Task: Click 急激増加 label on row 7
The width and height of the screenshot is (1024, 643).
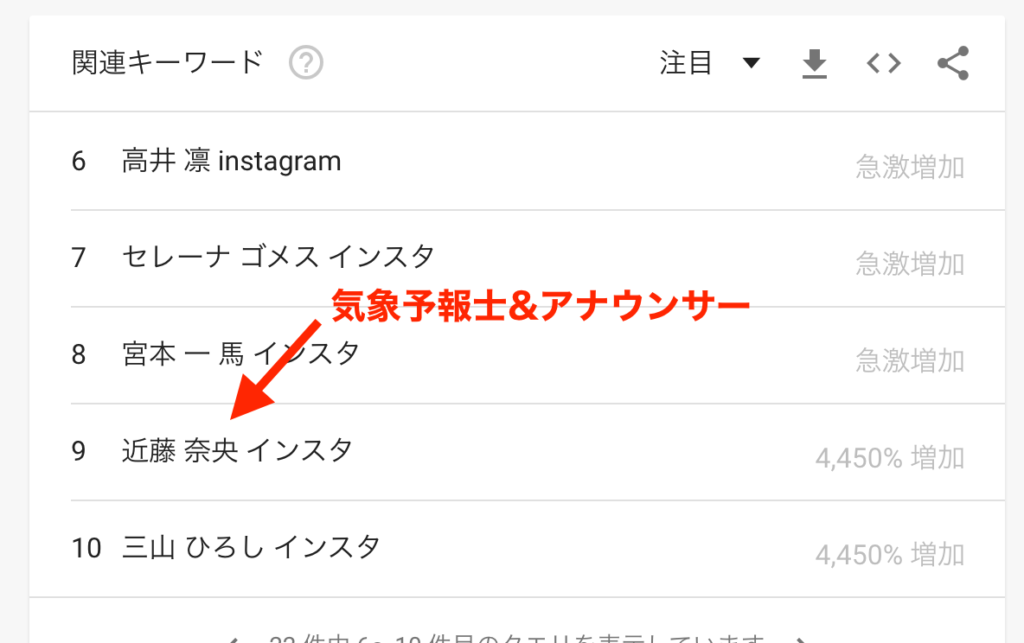Action: click(x=910, y=264)
